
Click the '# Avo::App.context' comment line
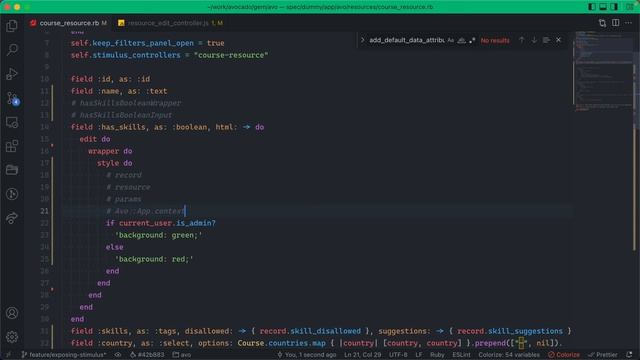click(x=145, y=211)
